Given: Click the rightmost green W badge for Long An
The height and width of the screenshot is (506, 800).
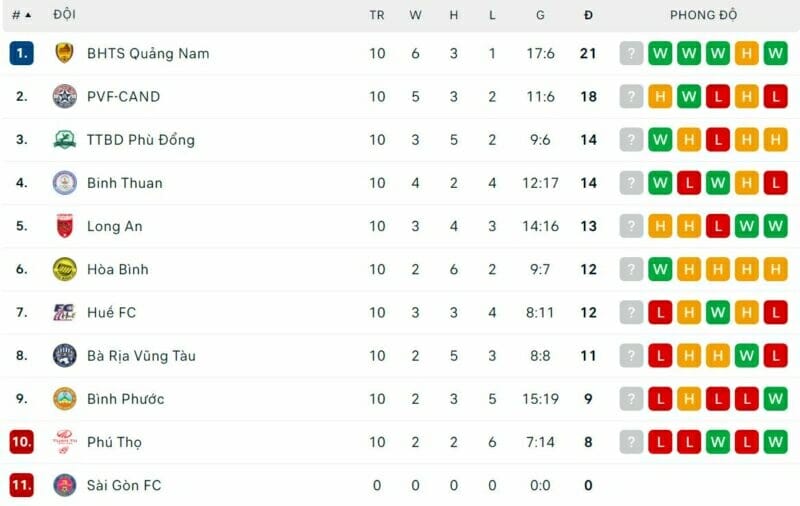Looking at the screenshot, I should (x=776, y=226).
